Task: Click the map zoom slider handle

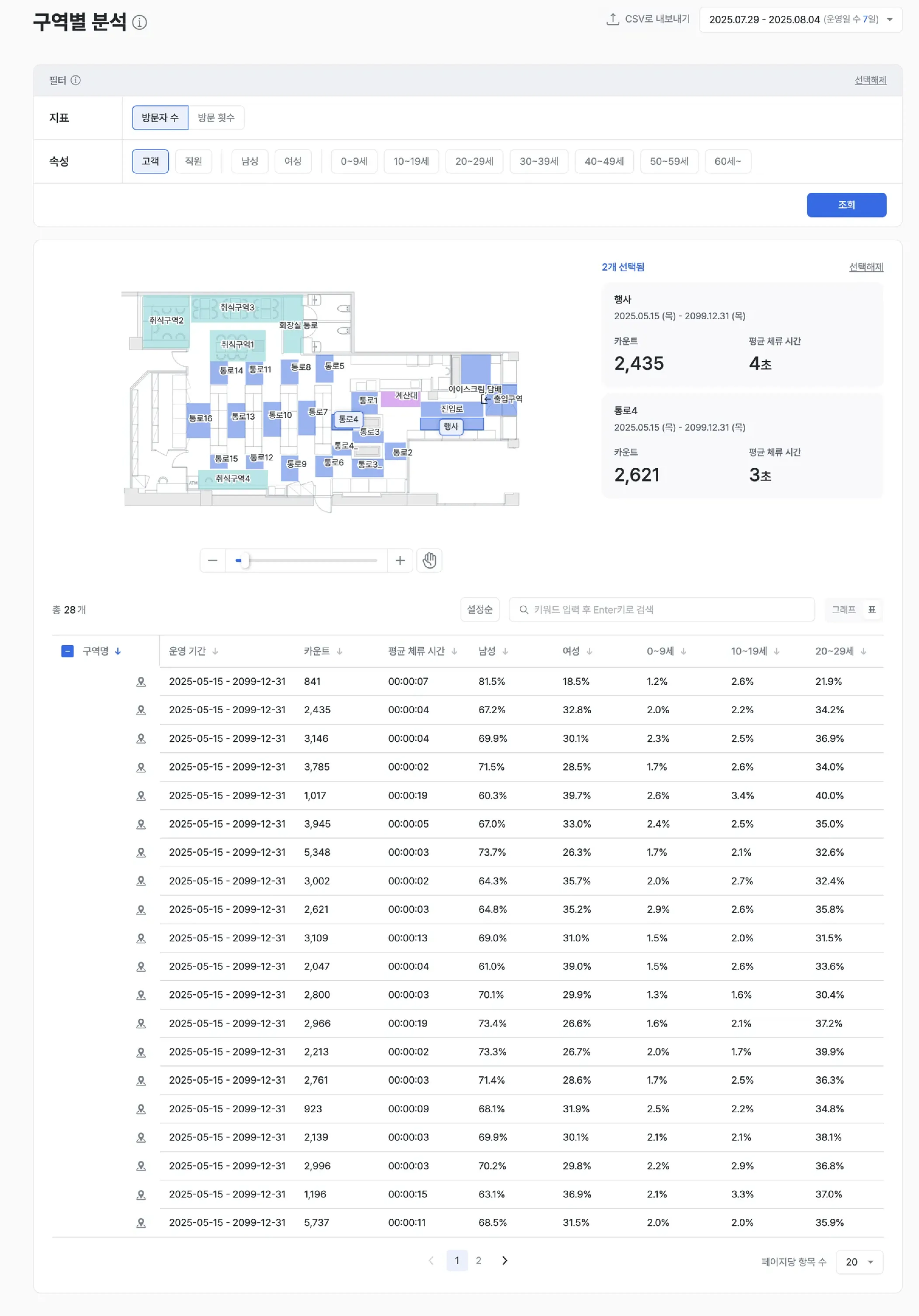Action: click(x=245, y=561)
